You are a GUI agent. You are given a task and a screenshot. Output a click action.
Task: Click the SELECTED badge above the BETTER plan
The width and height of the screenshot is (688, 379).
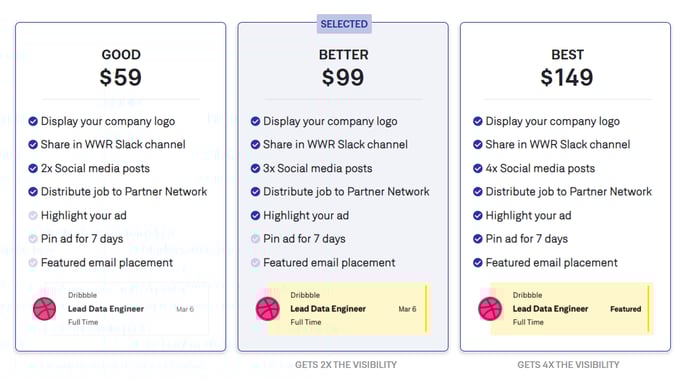click(344, 24)
